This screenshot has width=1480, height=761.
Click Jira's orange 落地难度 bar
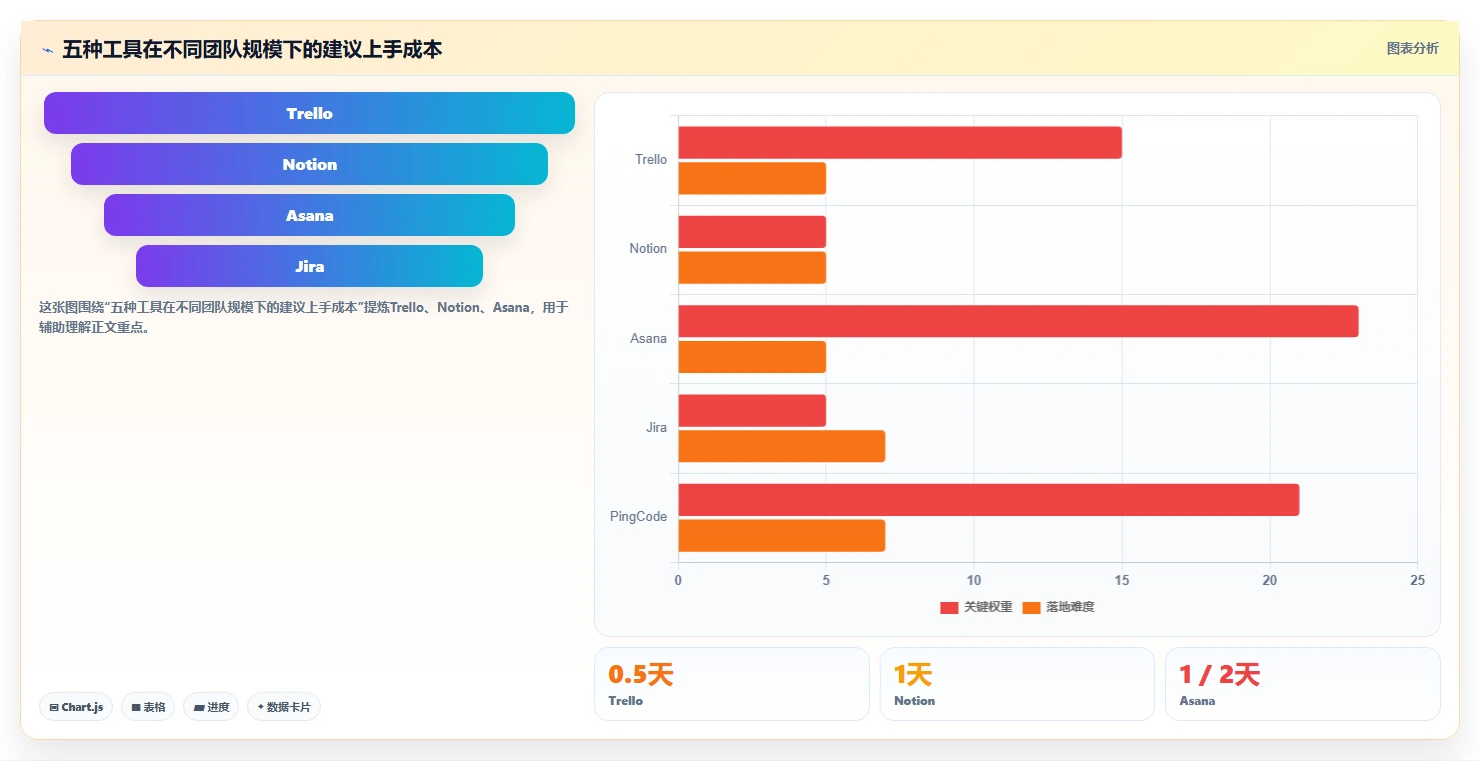[x=782, y=446]
